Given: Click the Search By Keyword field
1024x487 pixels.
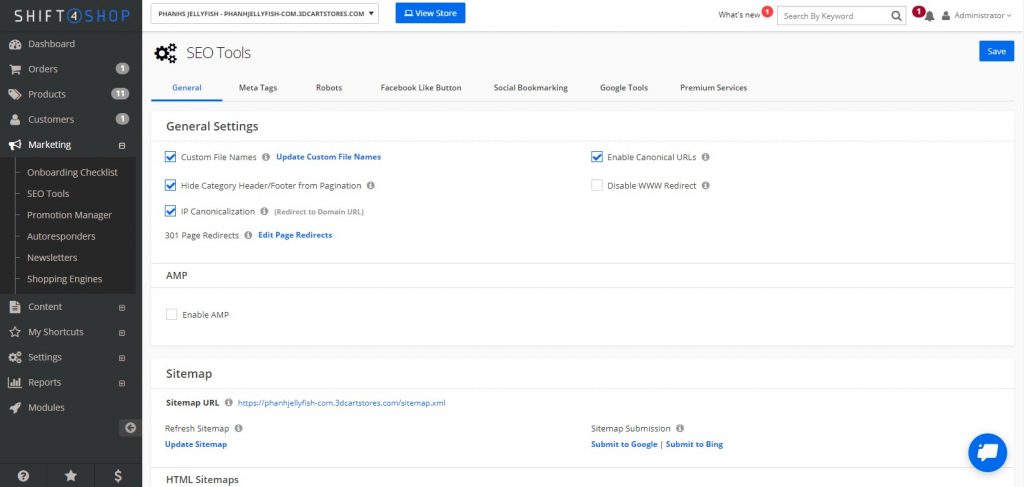Looking at the screenshot, I should pos(833,16).
